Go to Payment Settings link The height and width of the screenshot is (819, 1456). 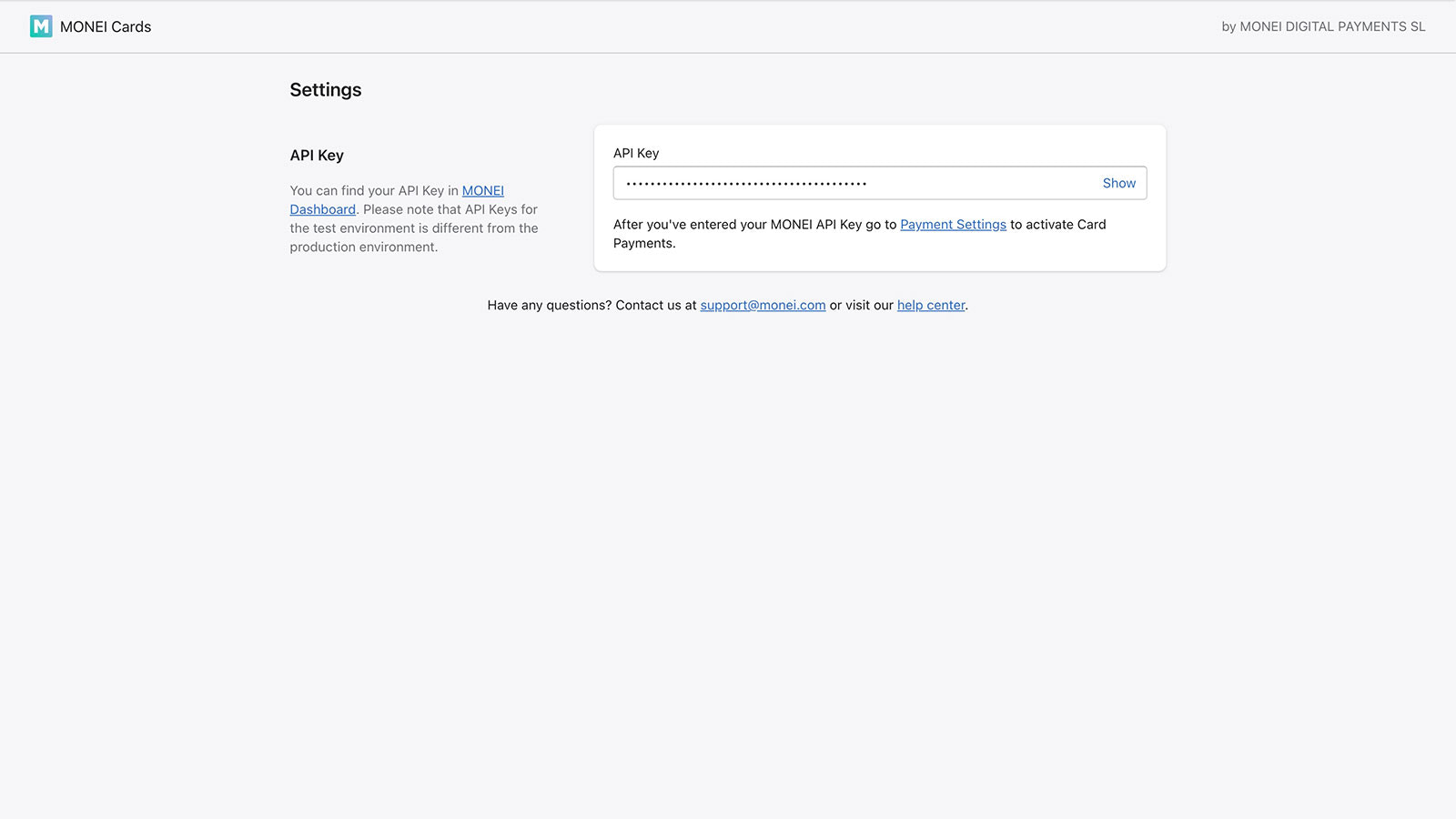pyautogui.click(x=953, y=225)
